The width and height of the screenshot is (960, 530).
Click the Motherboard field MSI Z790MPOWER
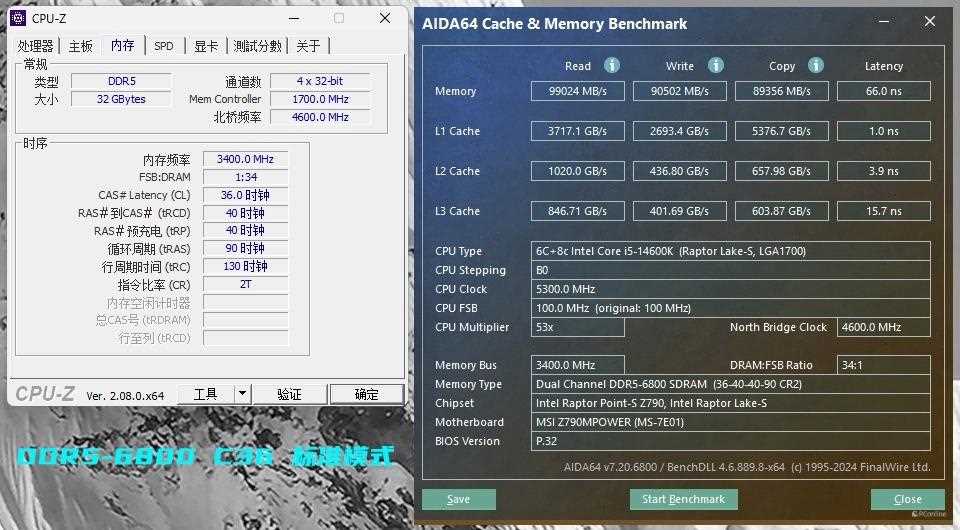(x=730, y=422)
